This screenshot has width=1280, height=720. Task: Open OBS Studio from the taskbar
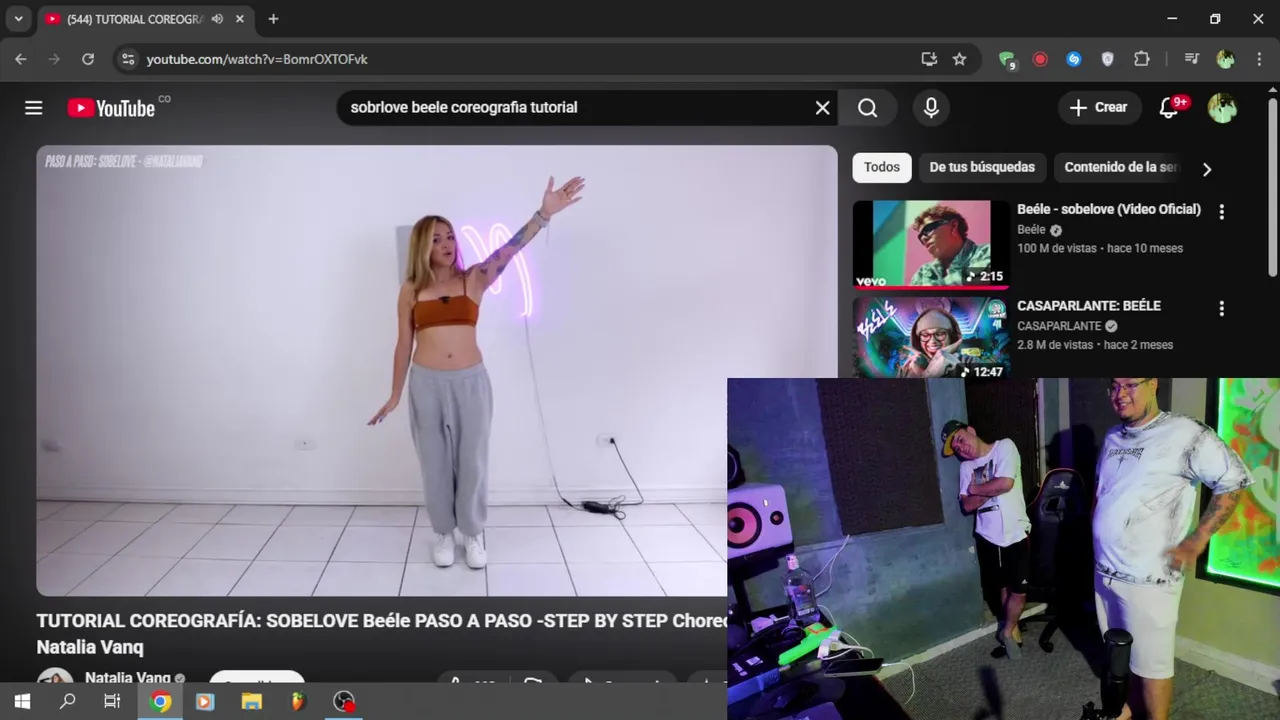[x=344, y=702]
